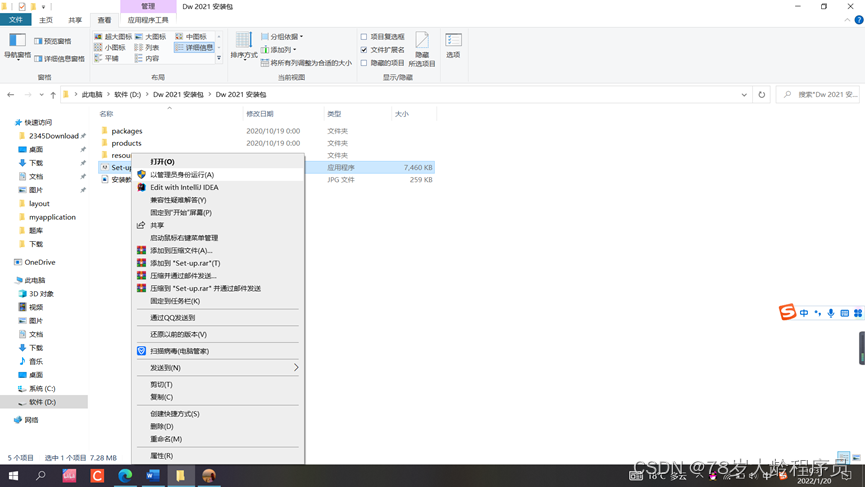Click the Sogou input method S icon
Viewport: 865px width, 487px height.
tap(787, 312)
